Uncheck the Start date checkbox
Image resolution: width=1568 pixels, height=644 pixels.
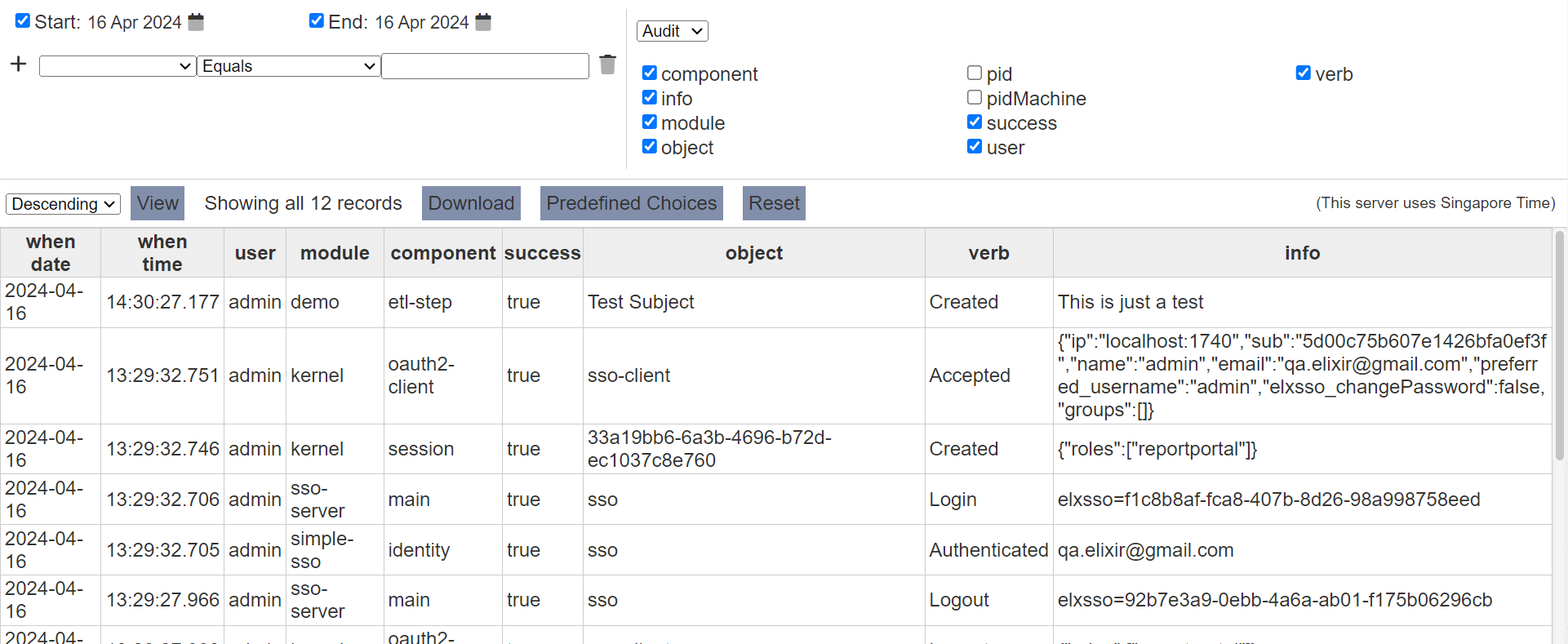tap(23, 21)
